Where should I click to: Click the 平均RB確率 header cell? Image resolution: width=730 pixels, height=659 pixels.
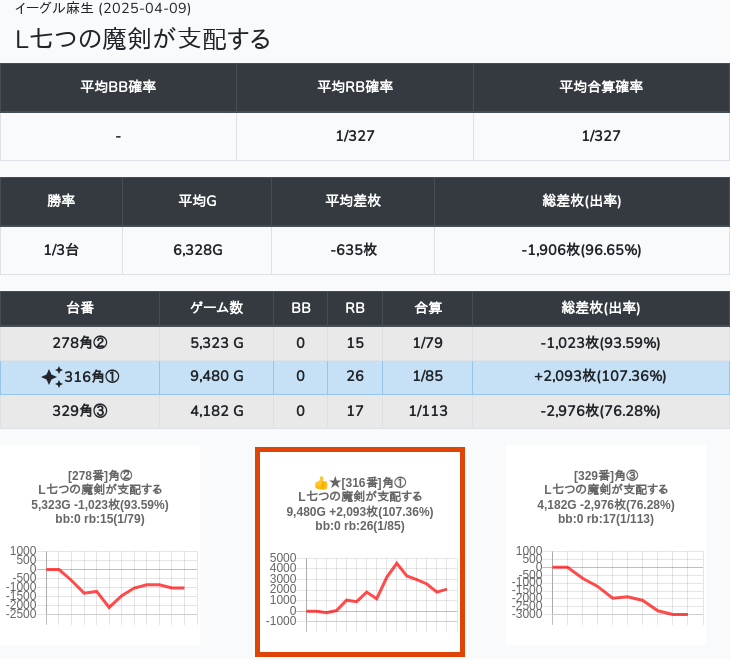[355, 87]
